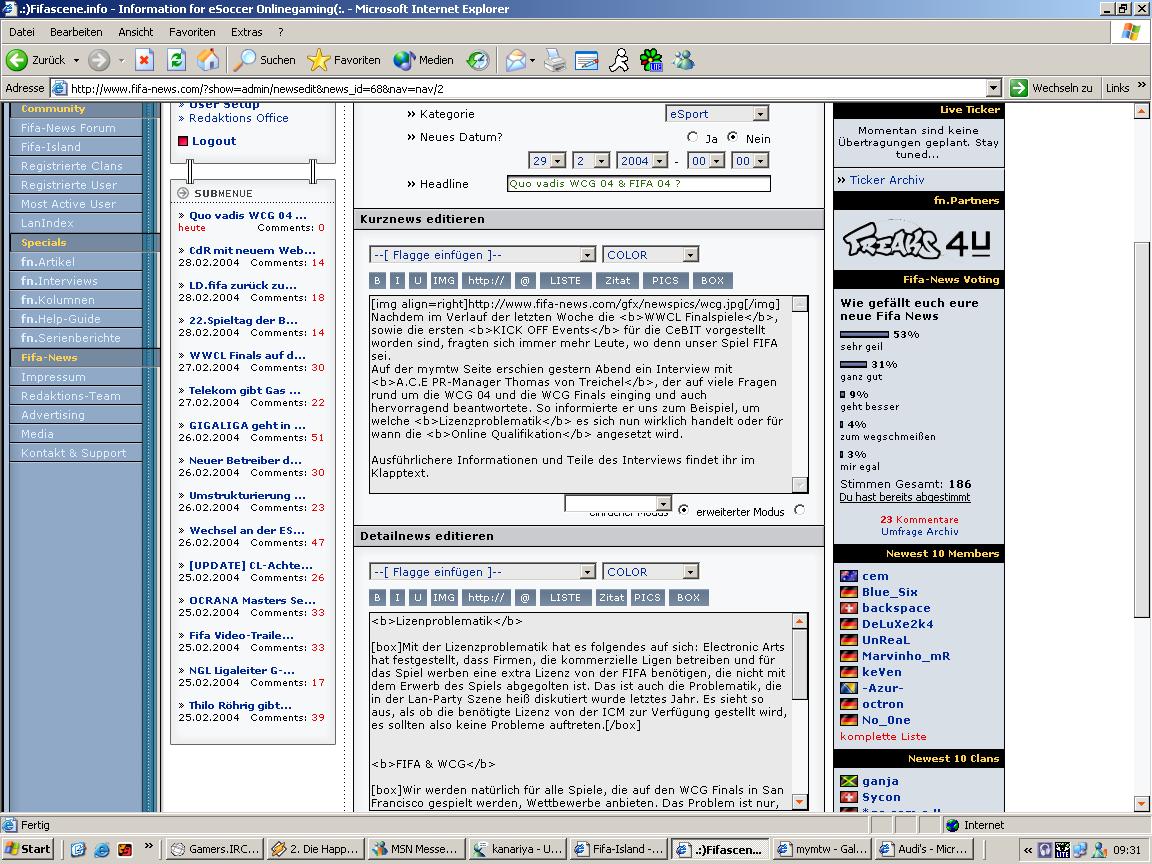Click the @ email button in Detailnews

(525, 598)
